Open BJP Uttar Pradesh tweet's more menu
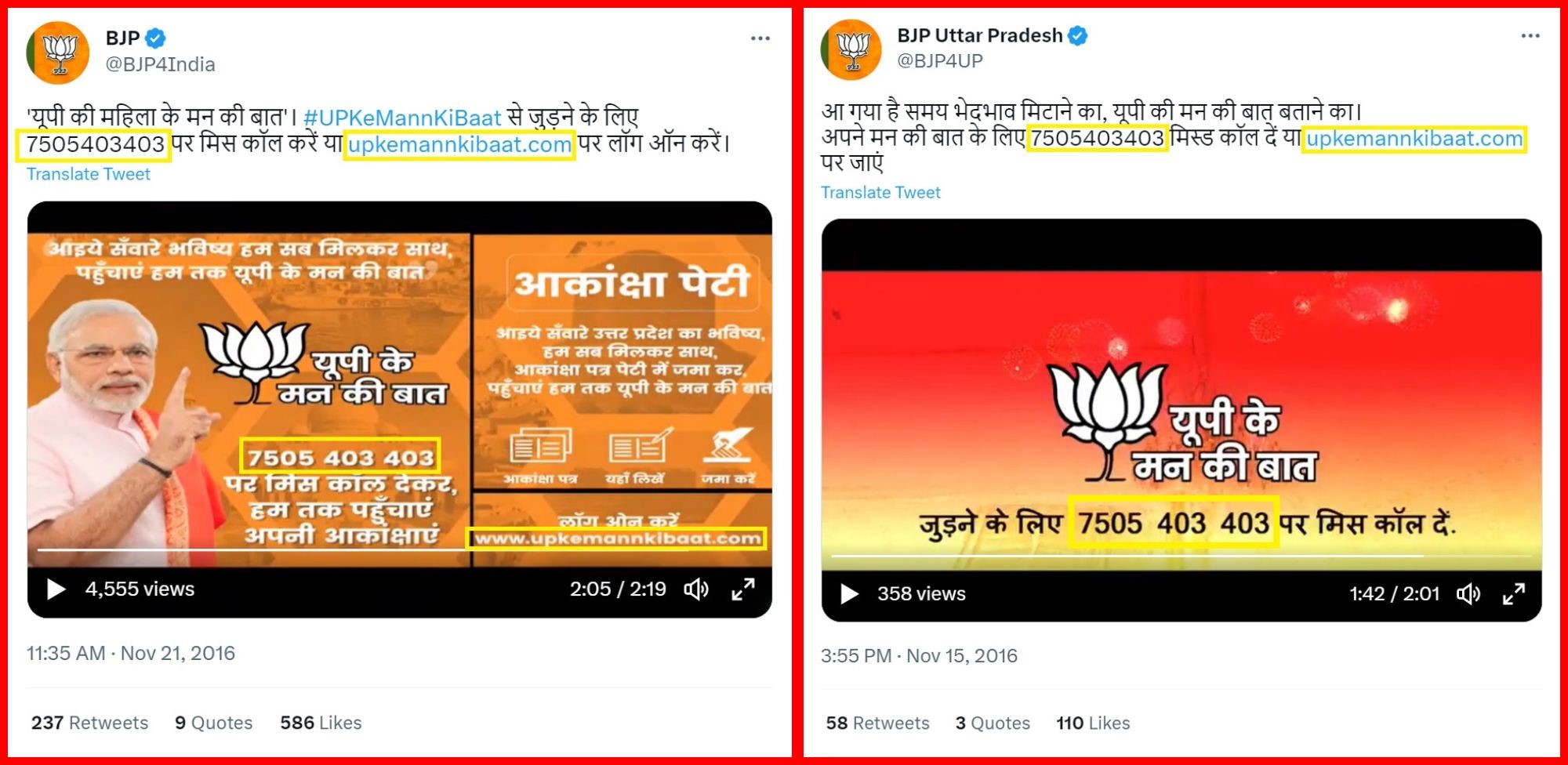 pos(1530,36)
